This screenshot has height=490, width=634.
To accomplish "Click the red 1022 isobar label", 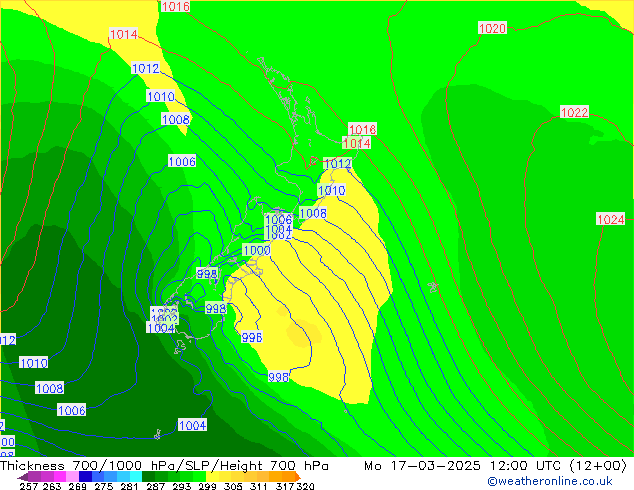I will click(x=574, y=112).
